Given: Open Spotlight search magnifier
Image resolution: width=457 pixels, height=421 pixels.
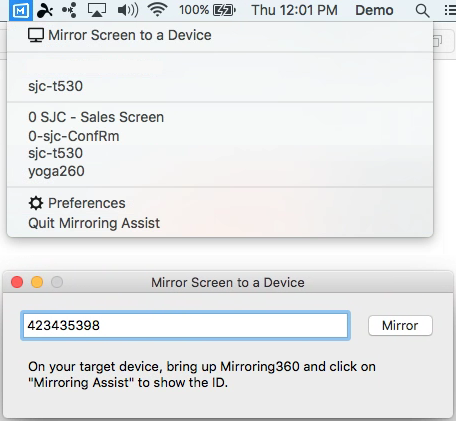Looking at the screenshot, I should (x=422, y=11).
